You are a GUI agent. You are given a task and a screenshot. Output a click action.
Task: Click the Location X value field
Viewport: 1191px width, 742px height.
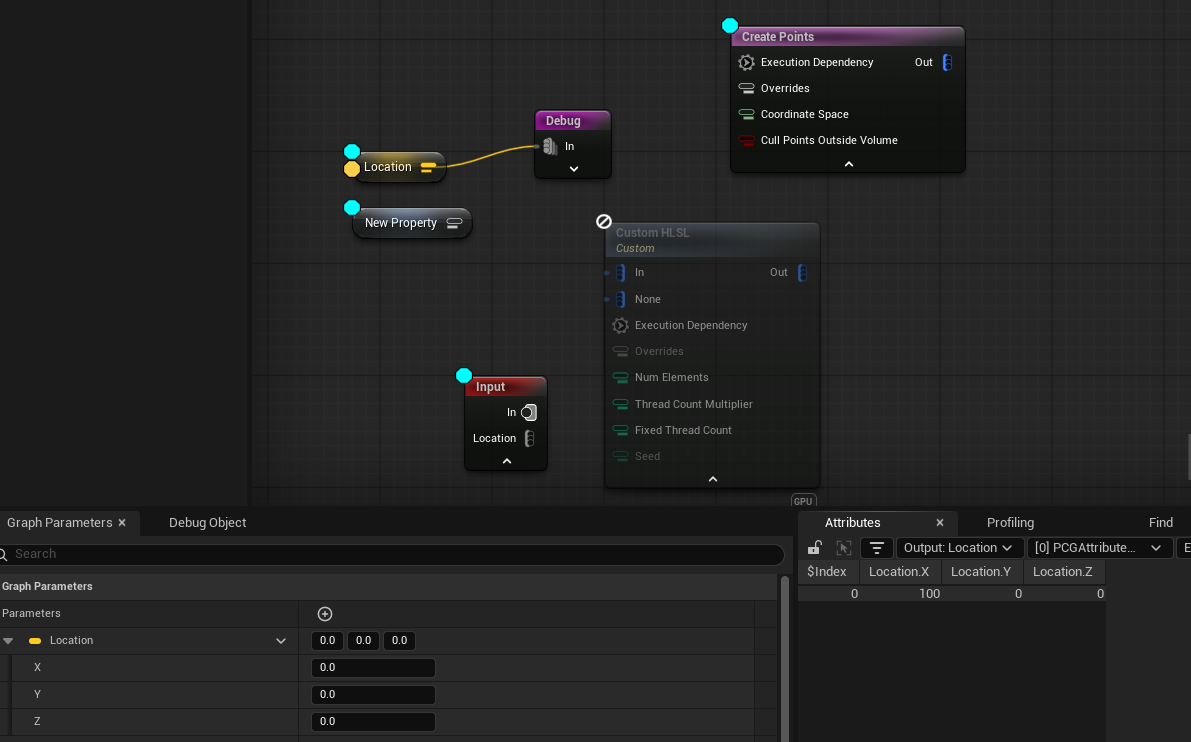point(373,668)
